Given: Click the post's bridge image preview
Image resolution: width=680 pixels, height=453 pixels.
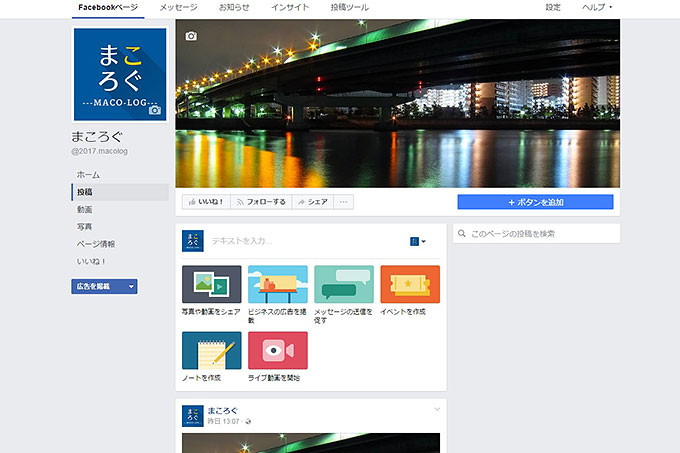Looking at the screenshot, I should (x=311, y=443).
